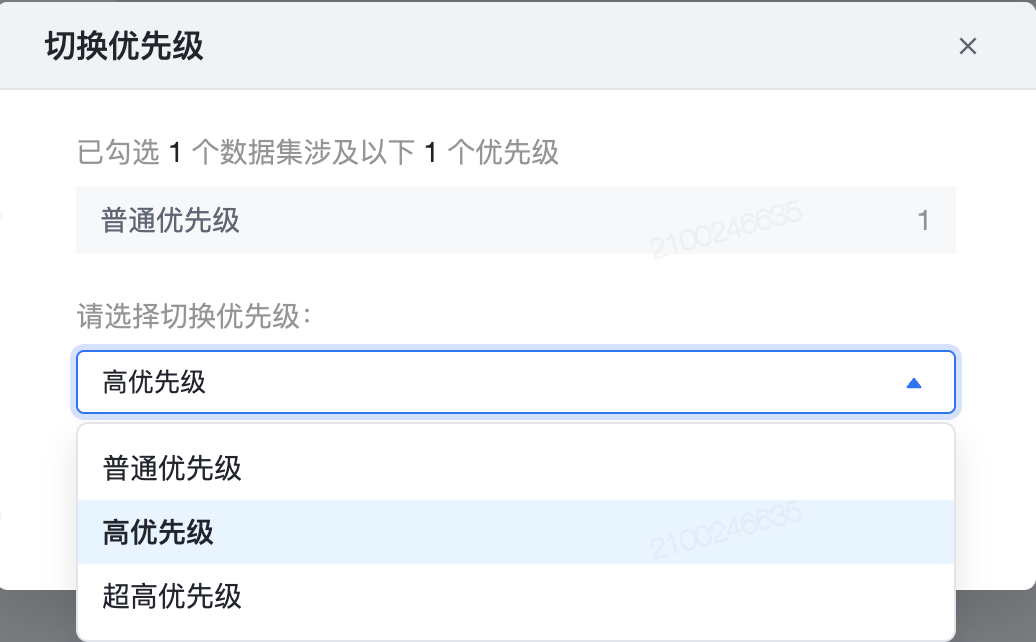This screenshot has height=642, width=1036.
Task: Click the count 1 in the summary row
Action: (x=923, y=220)
